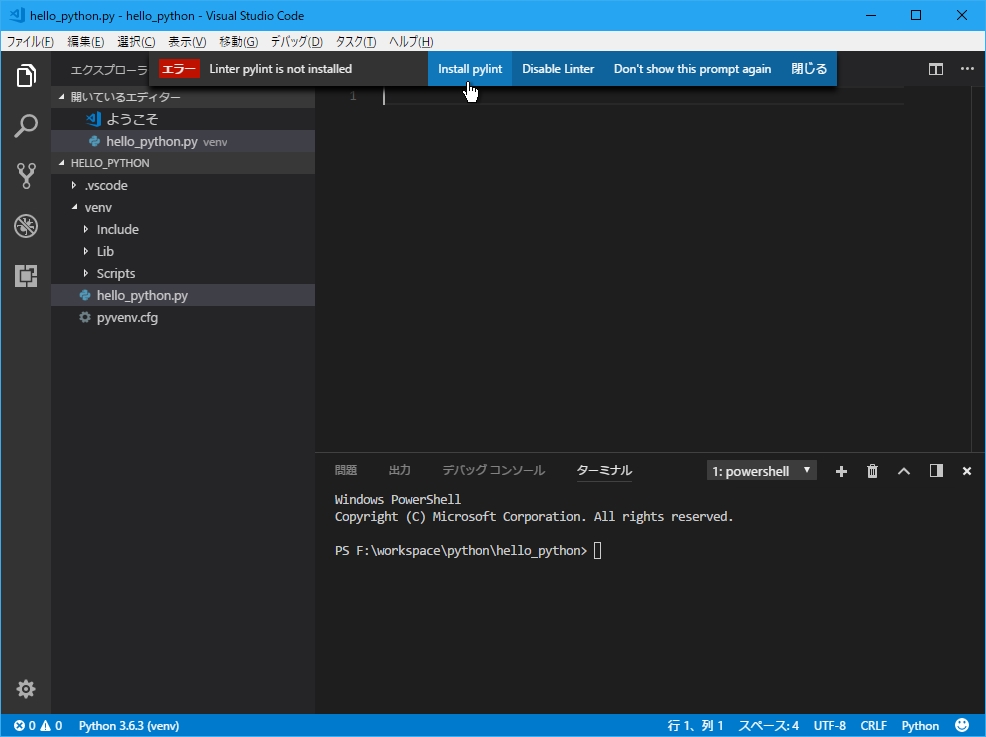This screenshot has width=986, height=737.
Task: Open hello_python.py in the venv folder
Action: (183, 296)
